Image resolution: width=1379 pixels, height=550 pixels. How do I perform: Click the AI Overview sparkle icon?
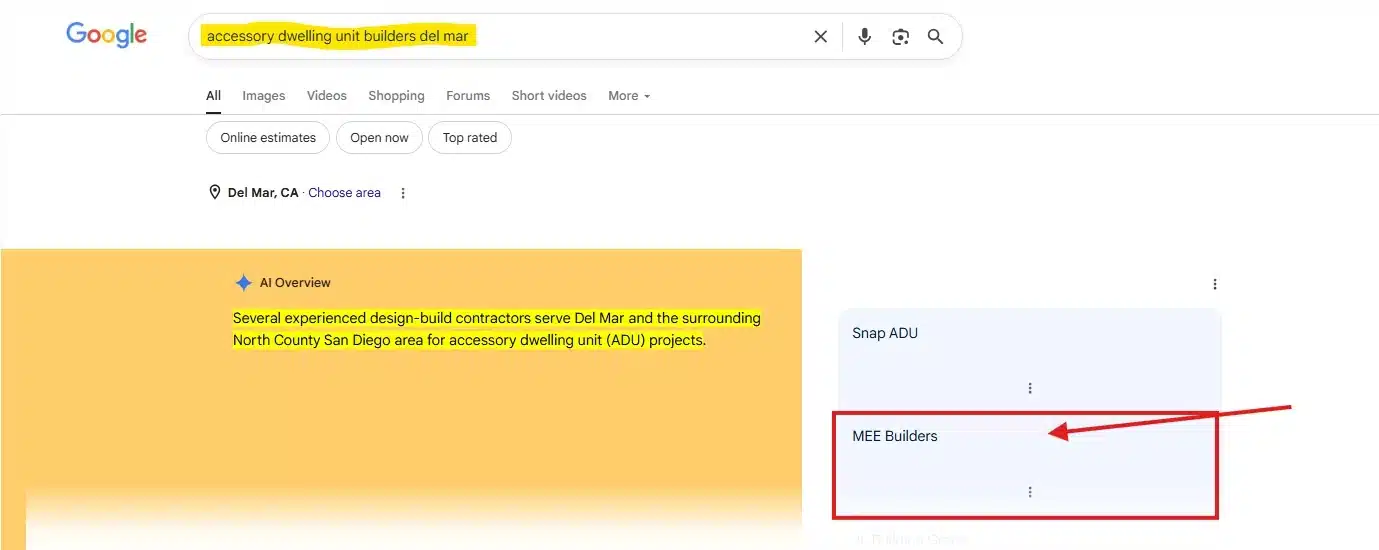point(243,283)
